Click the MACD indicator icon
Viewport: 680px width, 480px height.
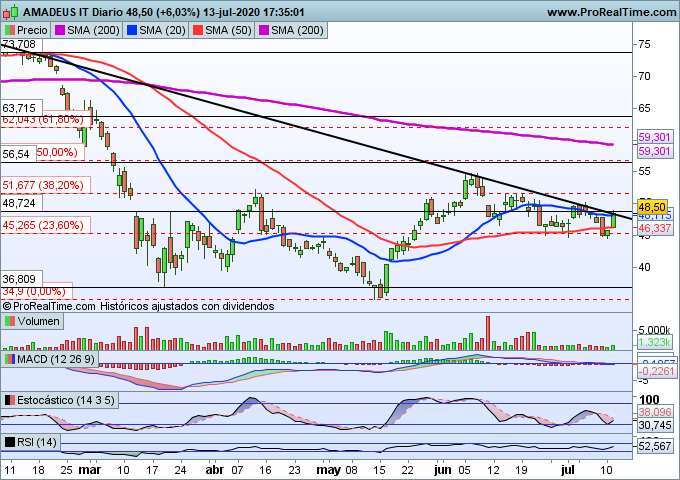click(x=11, y=358)
